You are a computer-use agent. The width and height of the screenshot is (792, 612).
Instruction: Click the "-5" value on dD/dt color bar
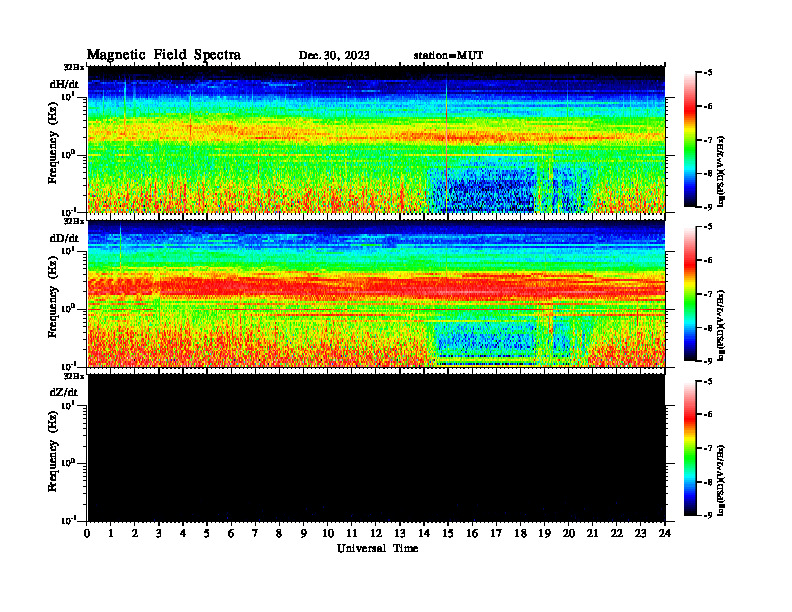pos(708,227)
